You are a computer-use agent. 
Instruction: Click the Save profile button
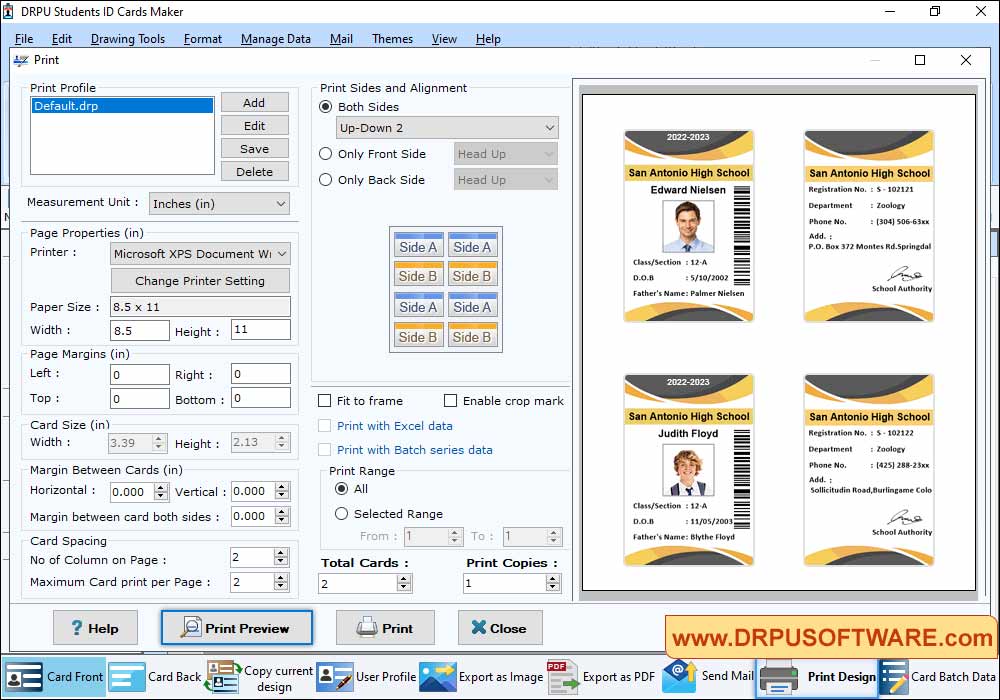pyautogui.click(x=254, y=149)
